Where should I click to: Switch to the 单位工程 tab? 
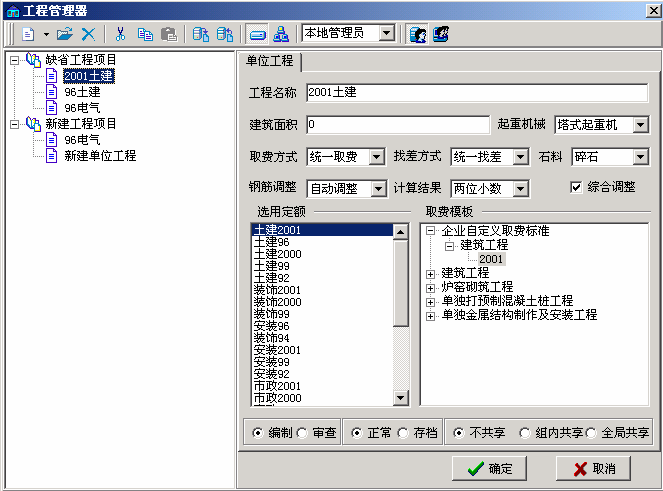click(270, 61)
